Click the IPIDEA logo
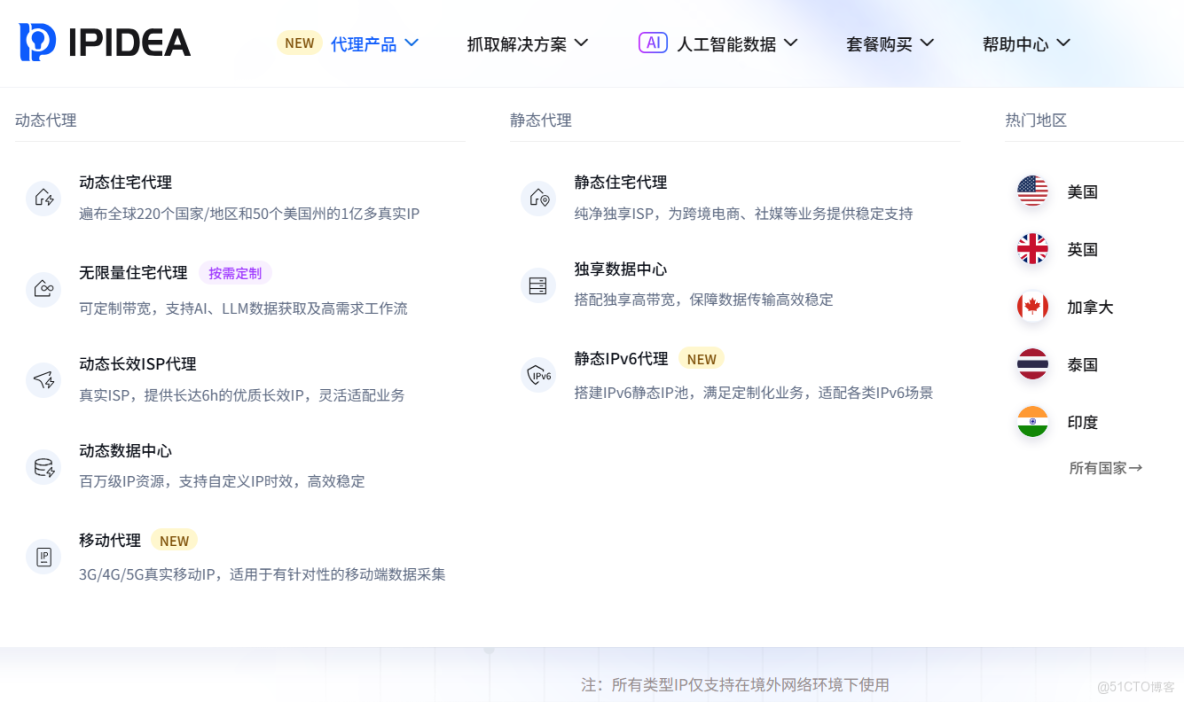This screenshot has height=702, width=1184. click(103, 42)
